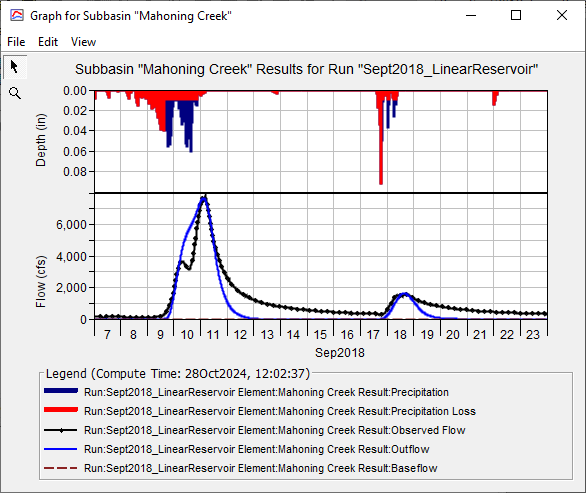586x493 pixels.
Task: Click the Depth (in) axis label
Action: coord(40,140)
